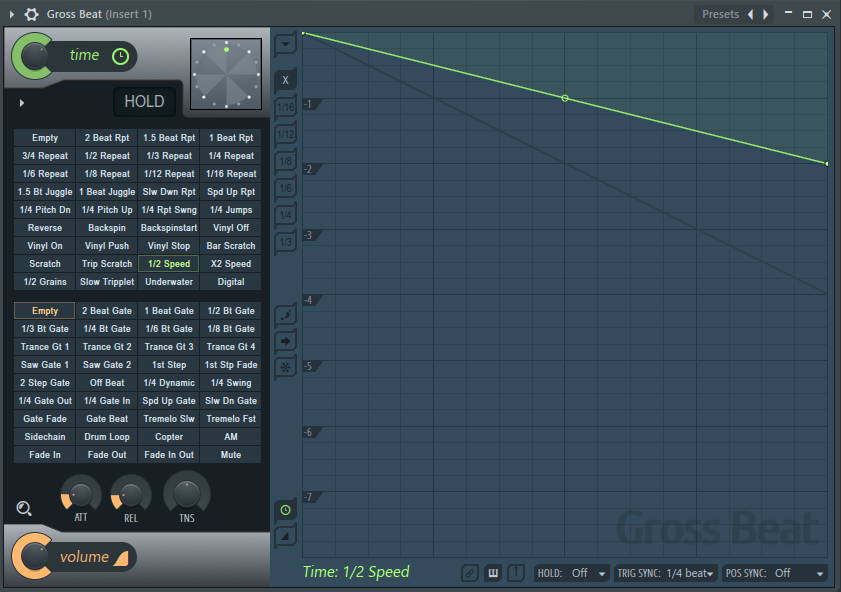Open the TRIG SYNC 1/4 beat dropdown
Viewport: 841px width, 592px height.
(666, 573)
